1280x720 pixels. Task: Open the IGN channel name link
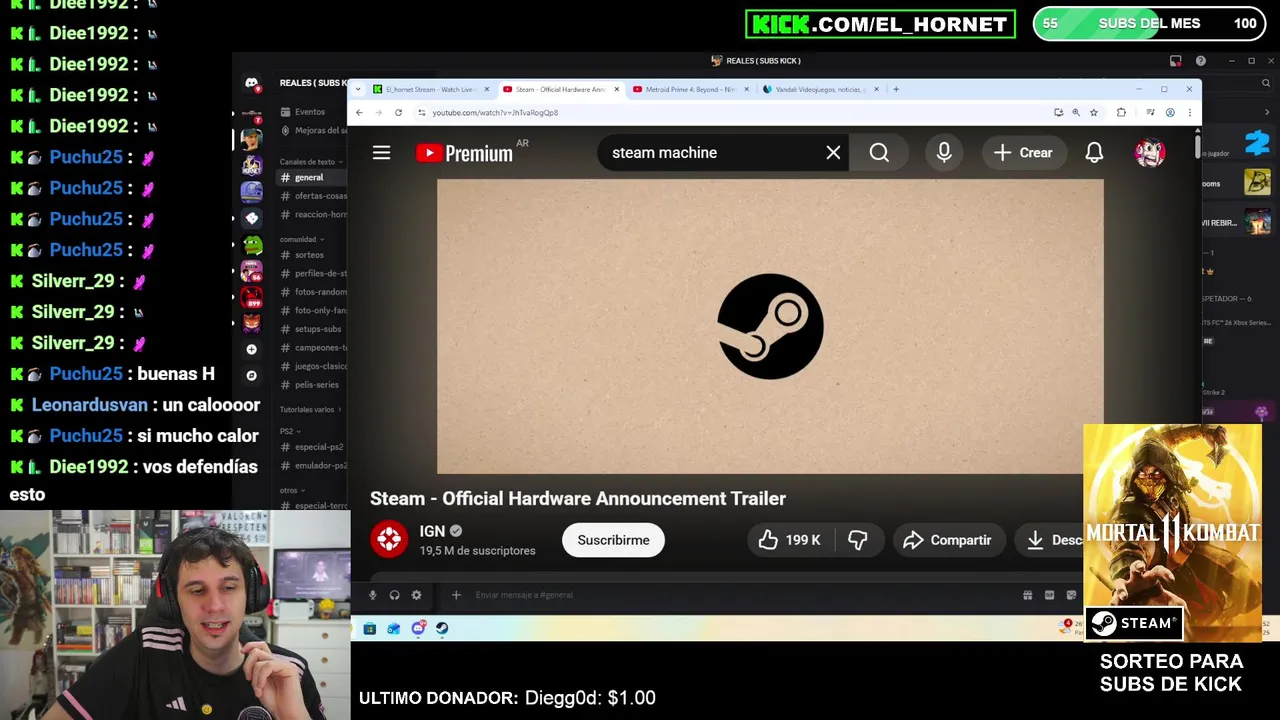coord(432,531)
